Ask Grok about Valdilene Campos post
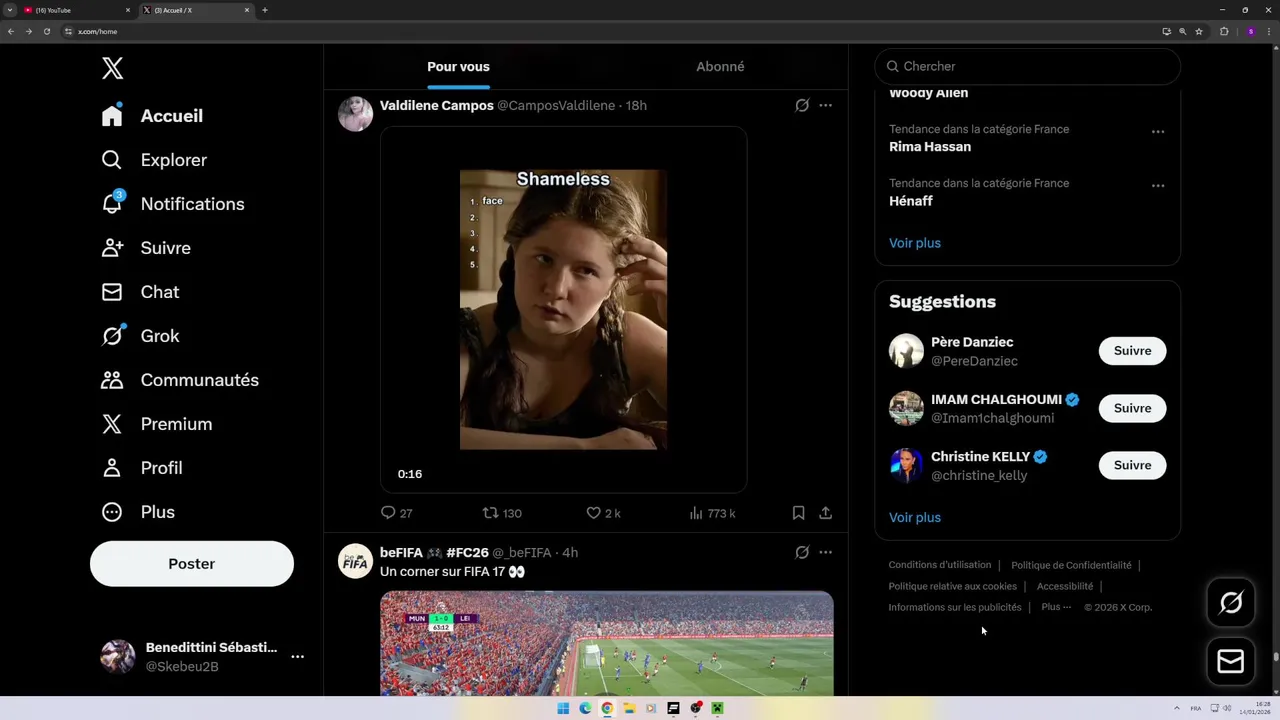Viewport: 1280px width, 720px height. coord(802,105)
